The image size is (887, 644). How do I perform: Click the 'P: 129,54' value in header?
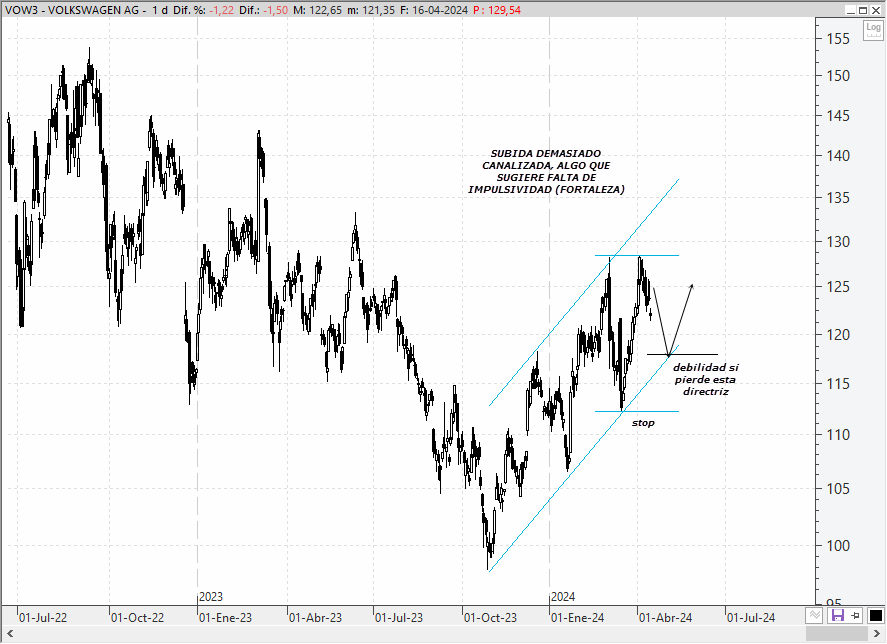point(497,10)
